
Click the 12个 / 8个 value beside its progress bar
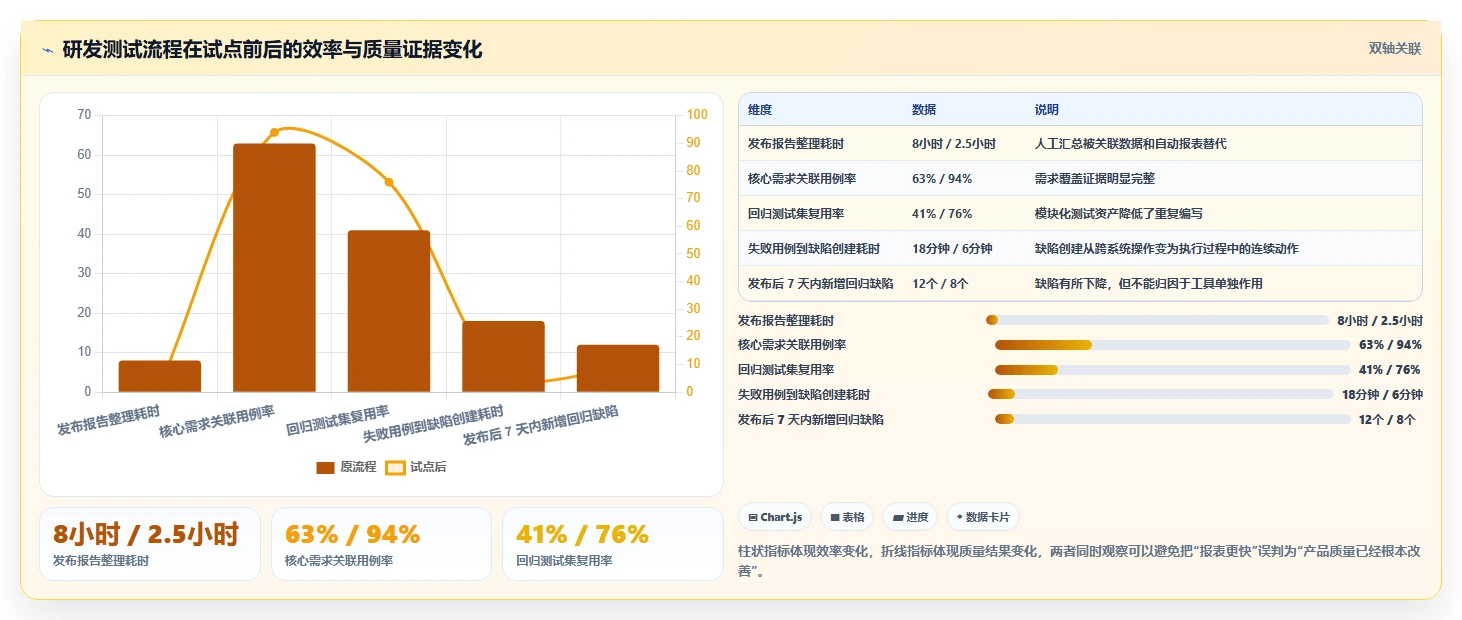pyautogui.click(x=1387, y=420)
